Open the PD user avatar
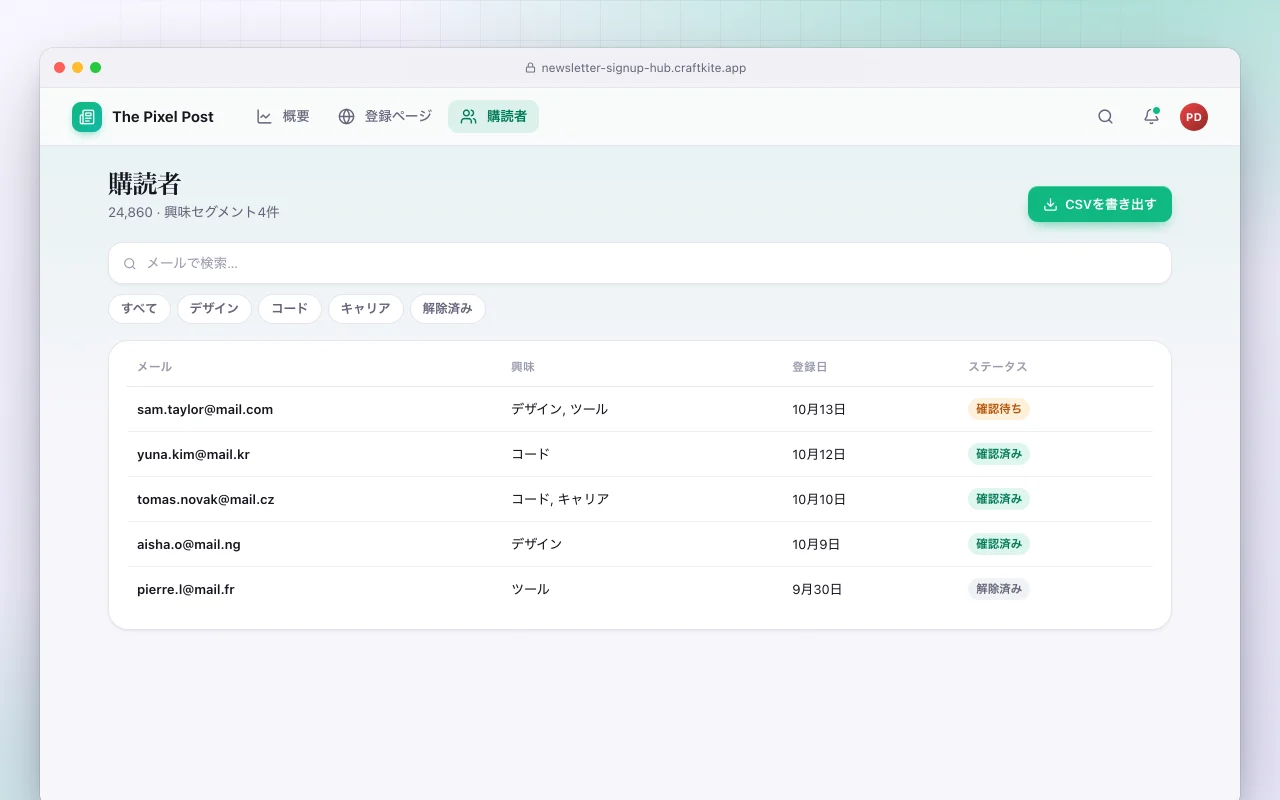The image size is (1280, 800). tap(1194, 117)
